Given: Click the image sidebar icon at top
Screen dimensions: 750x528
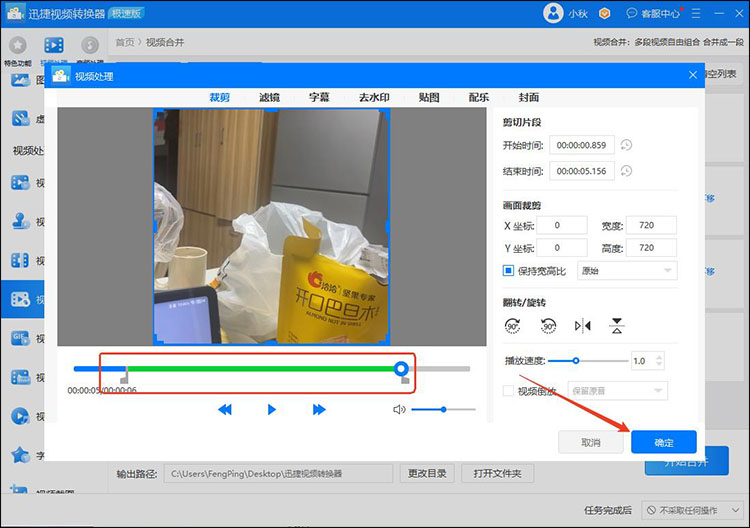Looking at the screenshot, I should click(20, 79).
